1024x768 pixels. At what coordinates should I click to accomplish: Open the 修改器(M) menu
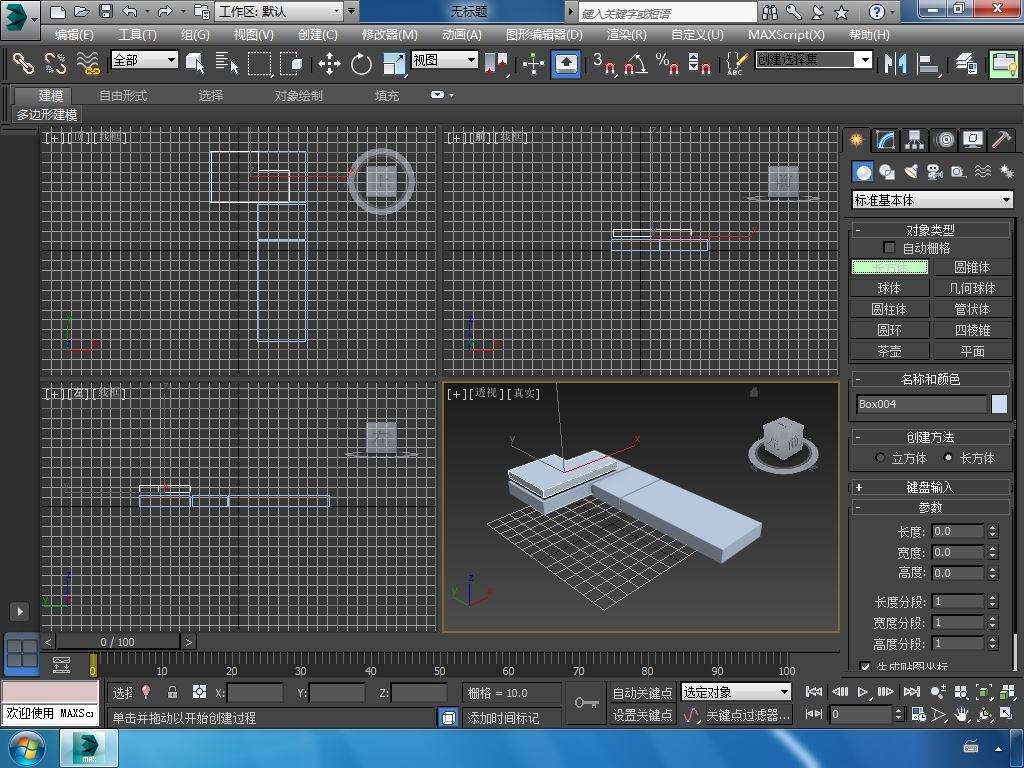(x=390, y=35)
